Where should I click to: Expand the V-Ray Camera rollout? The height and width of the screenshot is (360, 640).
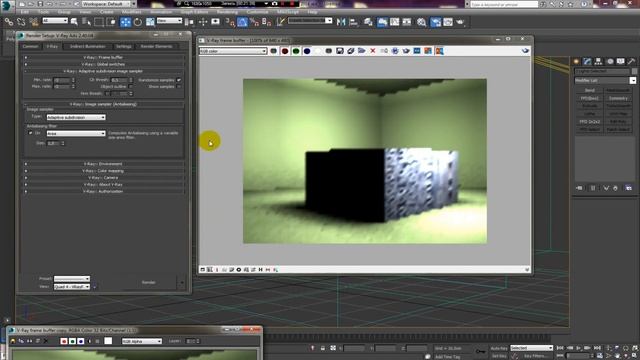click(103, 178)
